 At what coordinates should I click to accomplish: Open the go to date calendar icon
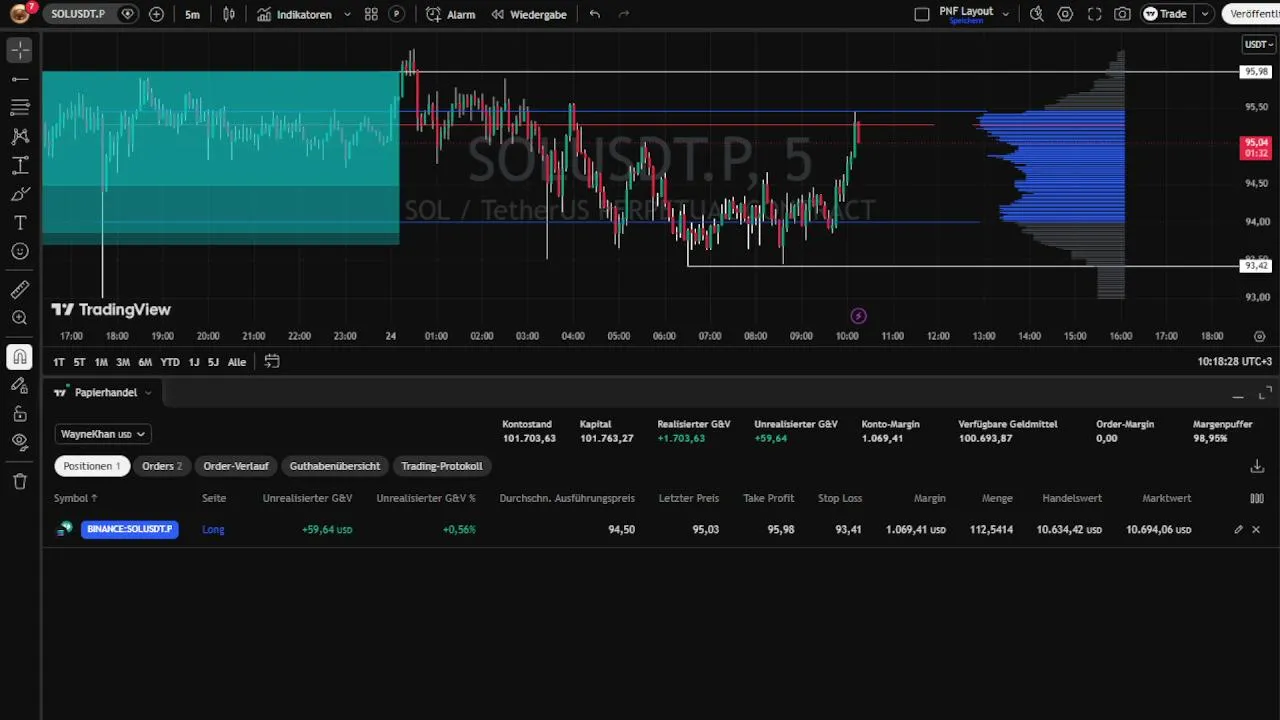pos(272,362)
